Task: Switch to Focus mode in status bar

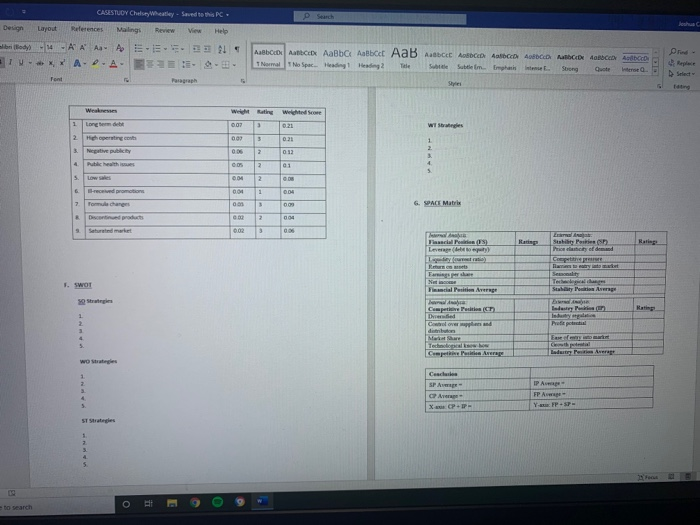Action: 649,477
